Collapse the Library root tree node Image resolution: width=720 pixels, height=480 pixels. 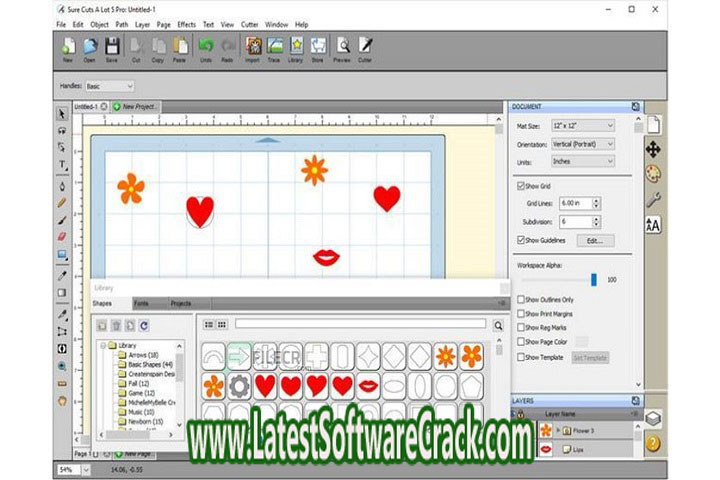[103, 345]
